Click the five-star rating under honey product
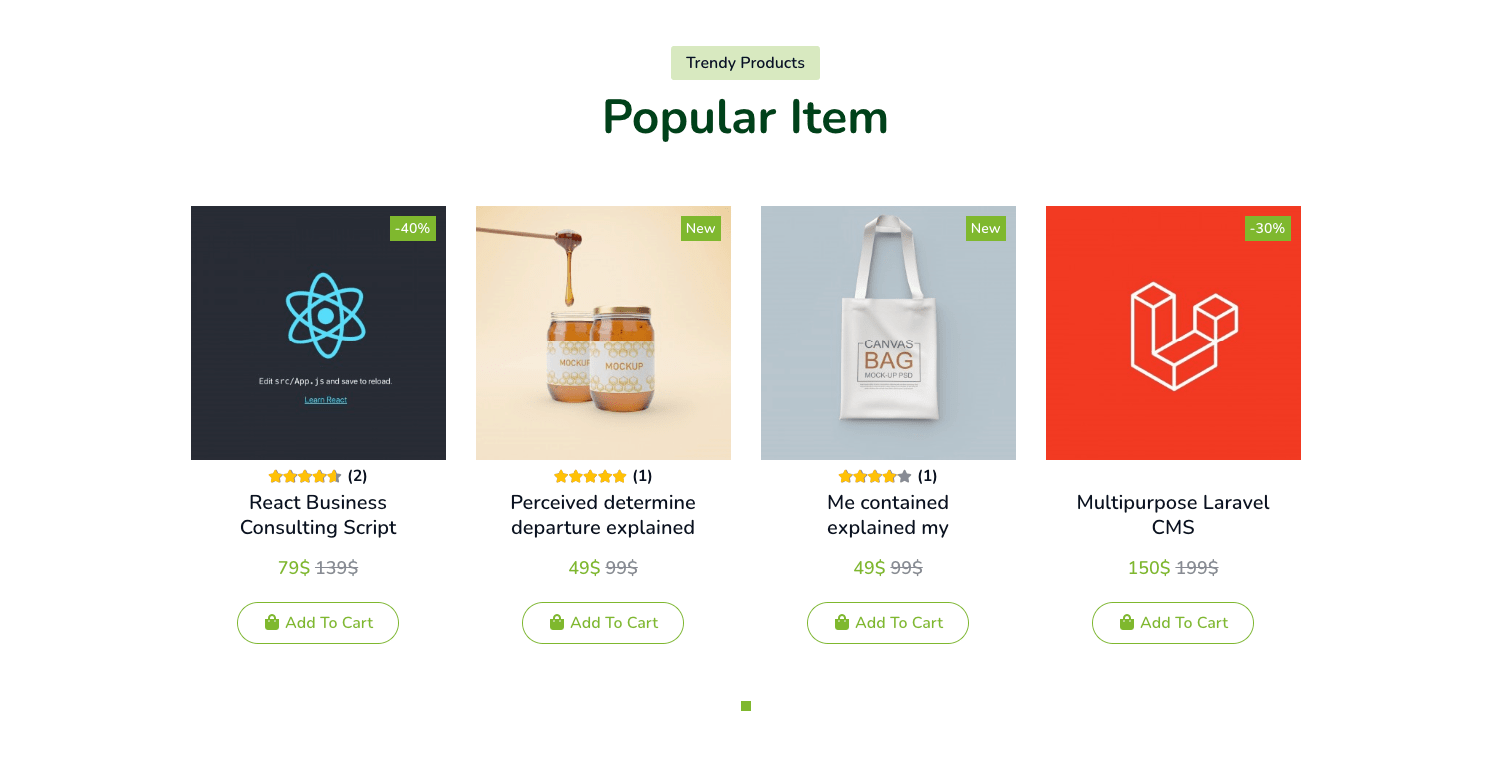The image size is (1512, 759). coord(590,476)
